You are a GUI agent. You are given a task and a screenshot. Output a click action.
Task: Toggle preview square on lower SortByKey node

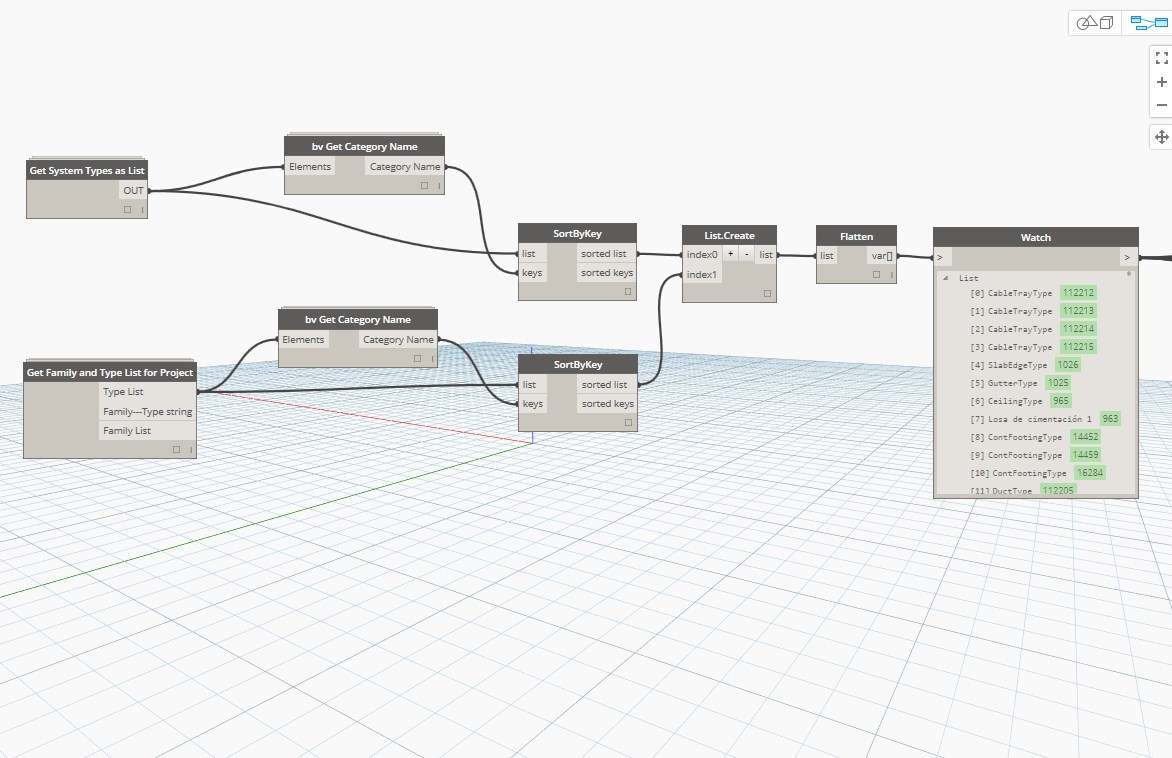[628, 422]
